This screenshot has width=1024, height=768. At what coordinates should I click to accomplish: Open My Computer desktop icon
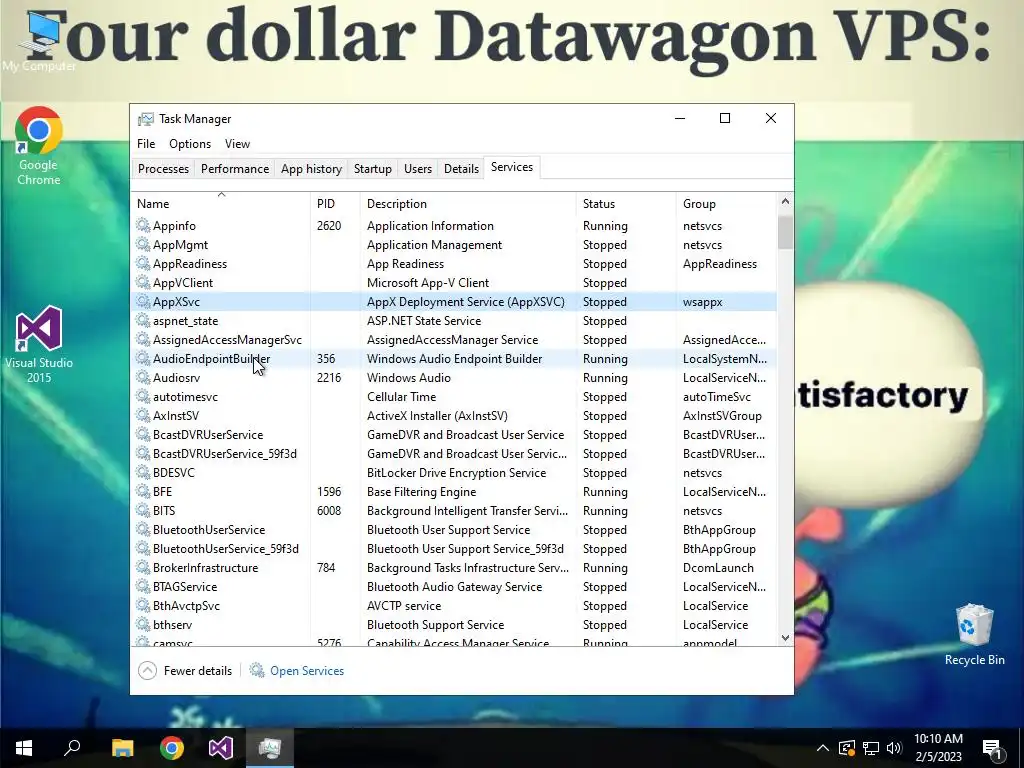pos(39,40)
